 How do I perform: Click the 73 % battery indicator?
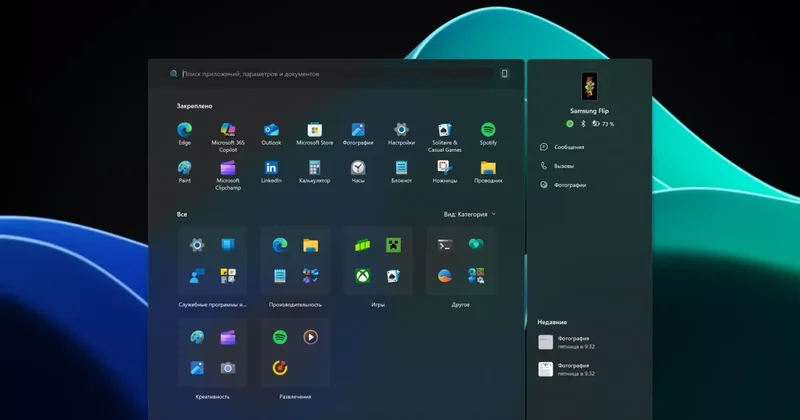[603, 124]
